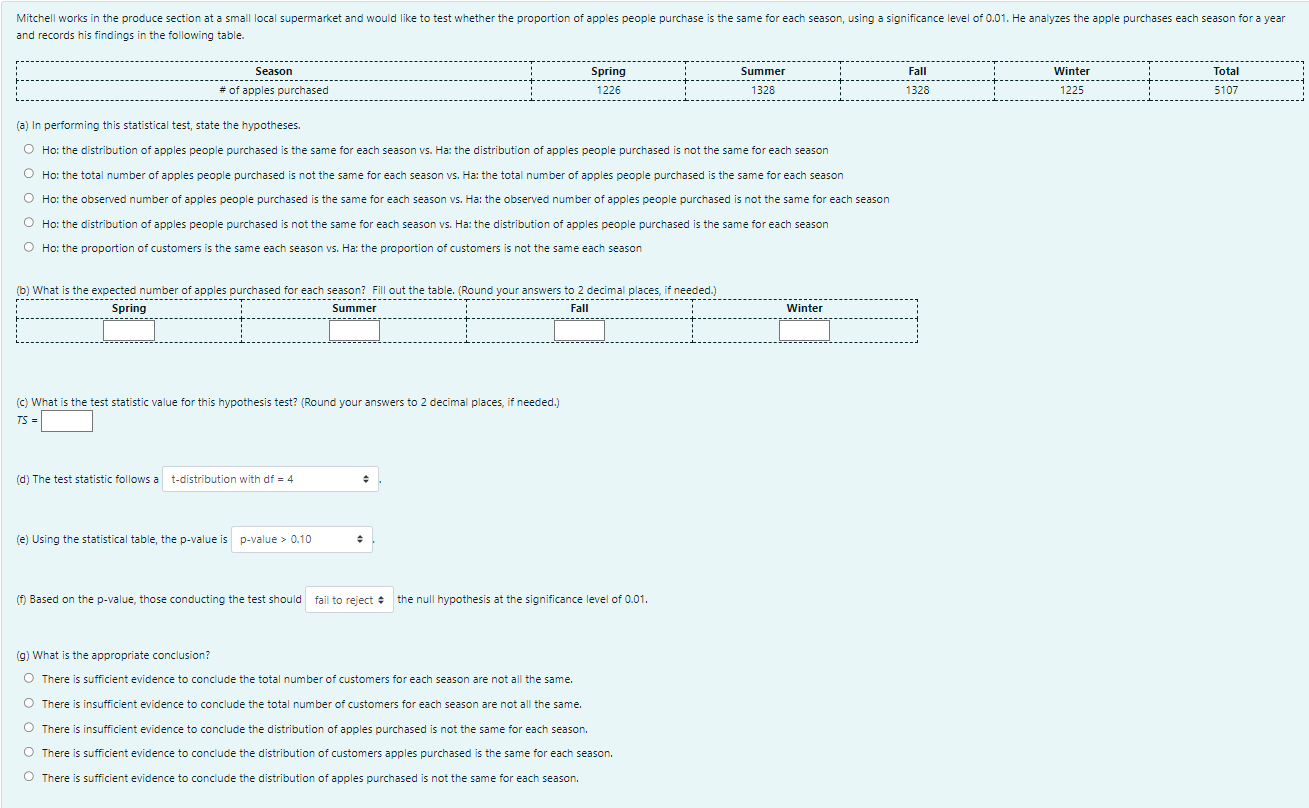Open the test statistic distribution dropdown
The image size is (1309, 808).
tap(270, 479)
